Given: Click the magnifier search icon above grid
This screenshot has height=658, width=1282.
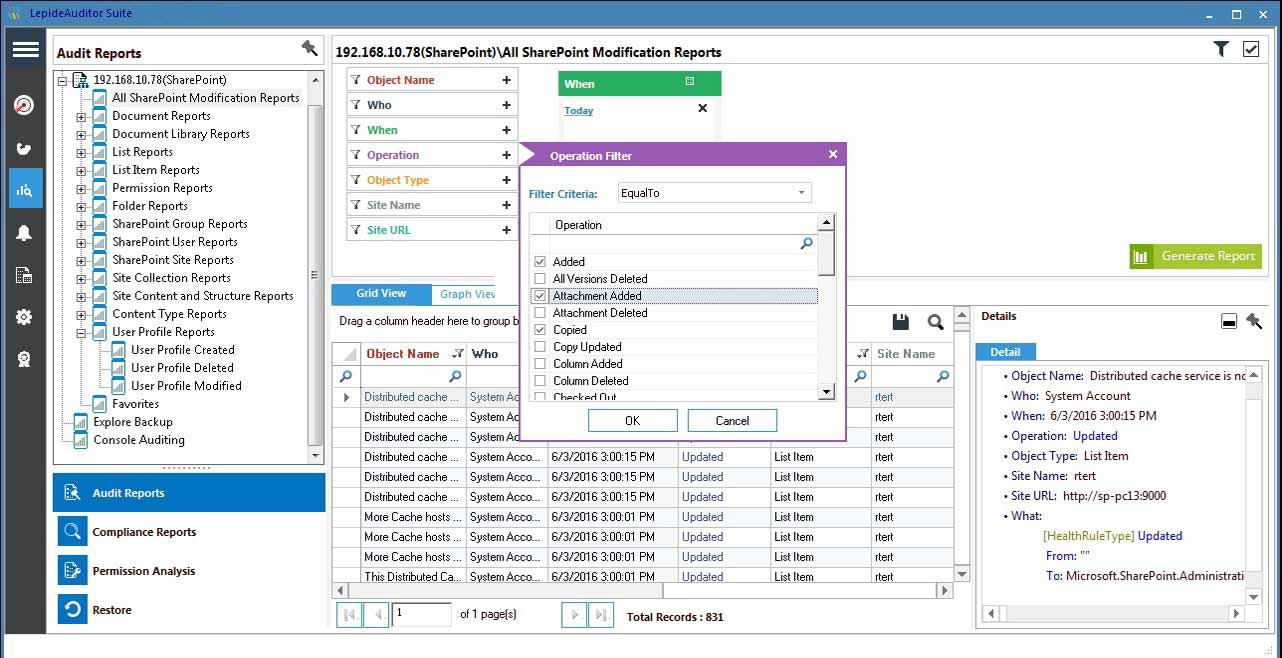Looking at the screenshot, I should click(x=935, y=322).
